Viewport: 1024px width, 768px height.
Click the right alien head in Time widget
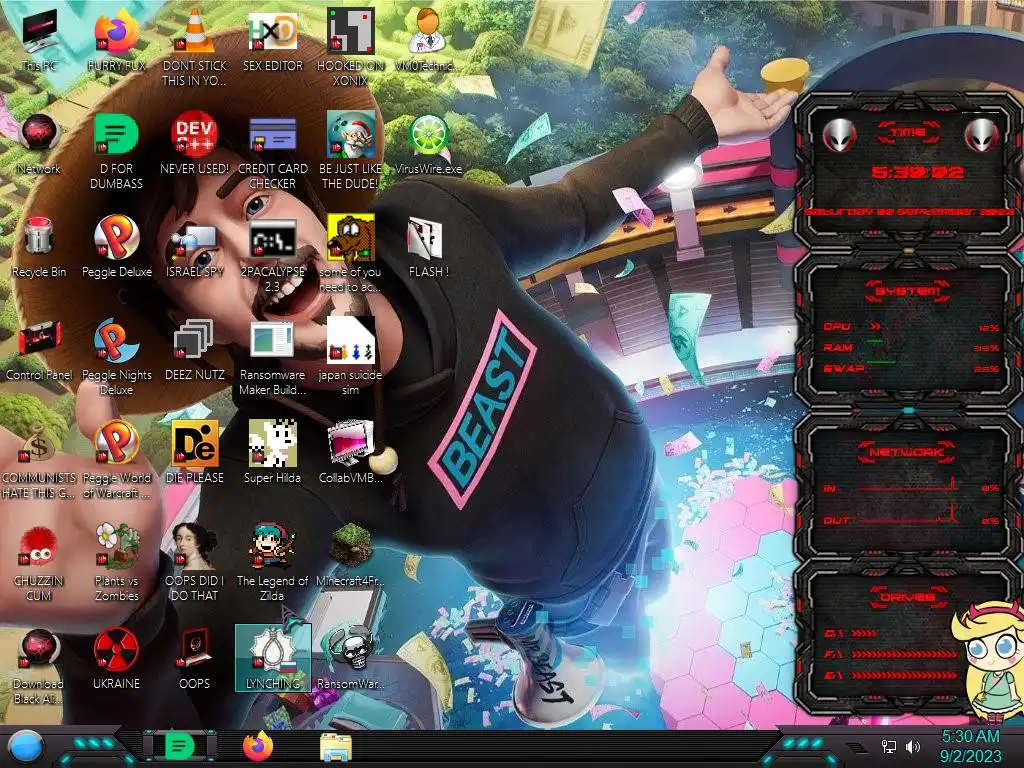coord(981,136)
